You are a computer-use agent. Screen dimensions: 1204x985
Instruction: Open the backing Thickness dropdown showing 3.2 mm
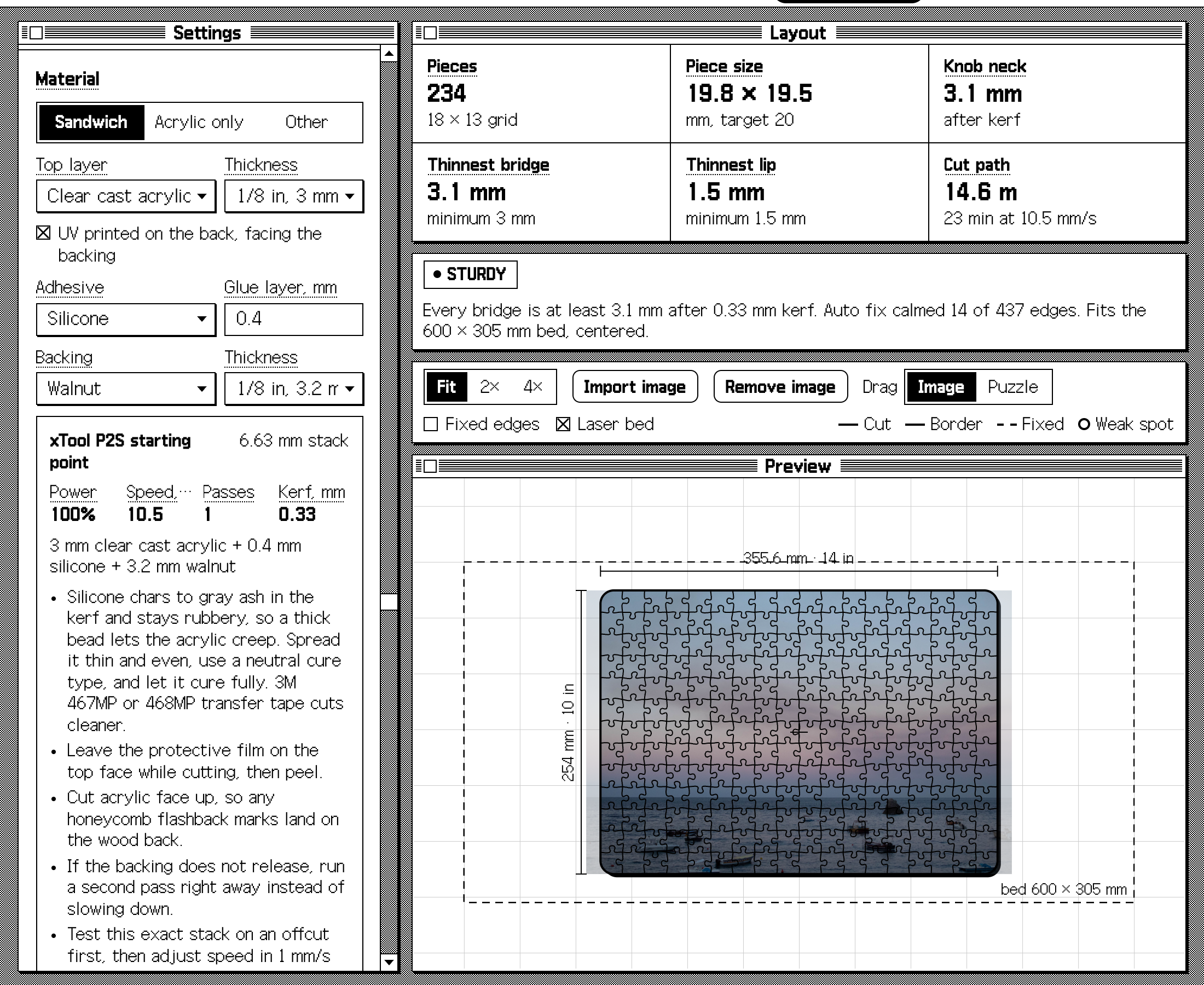tap(294, 389)
